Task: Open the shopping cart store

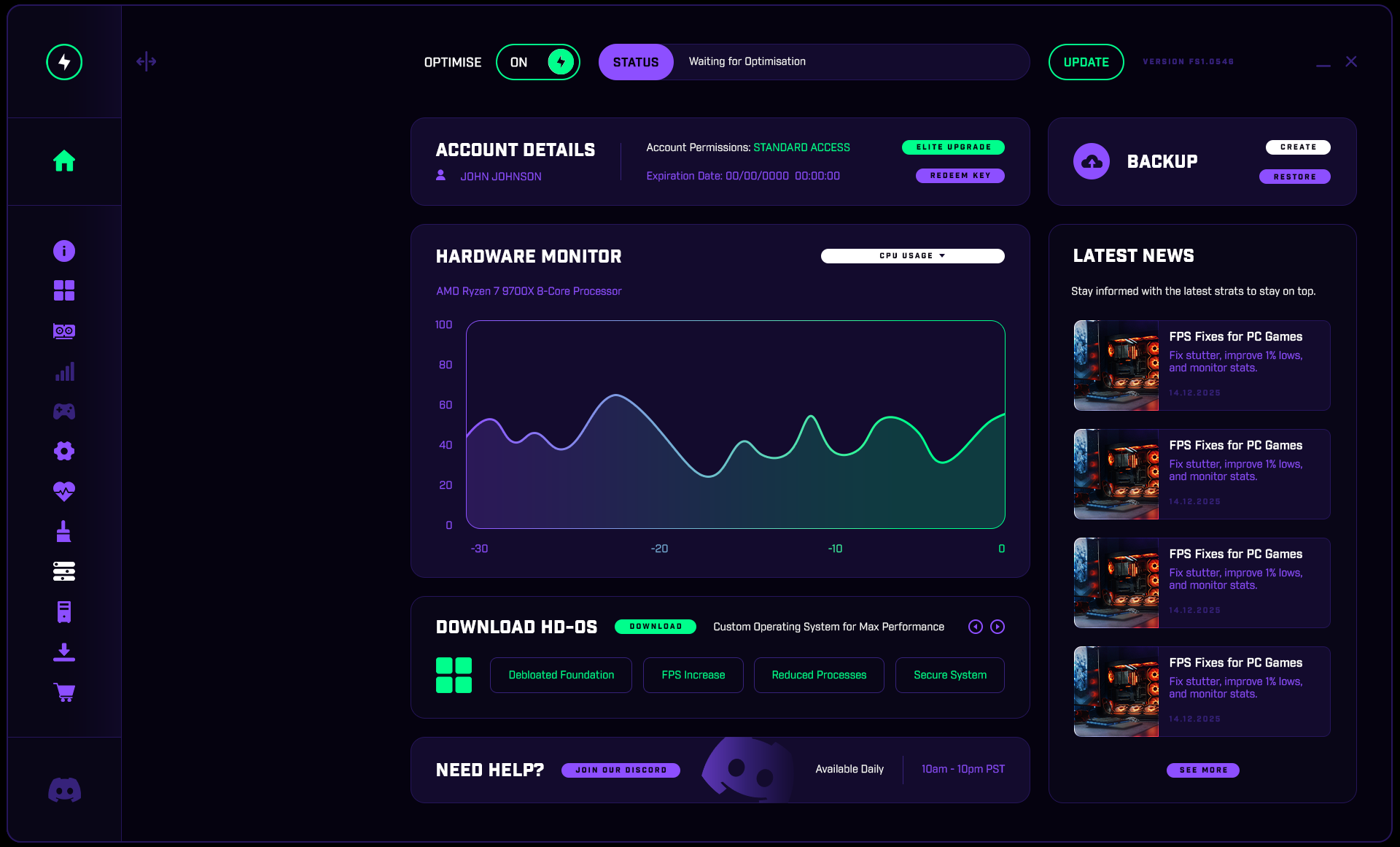Action: point(64,692)
